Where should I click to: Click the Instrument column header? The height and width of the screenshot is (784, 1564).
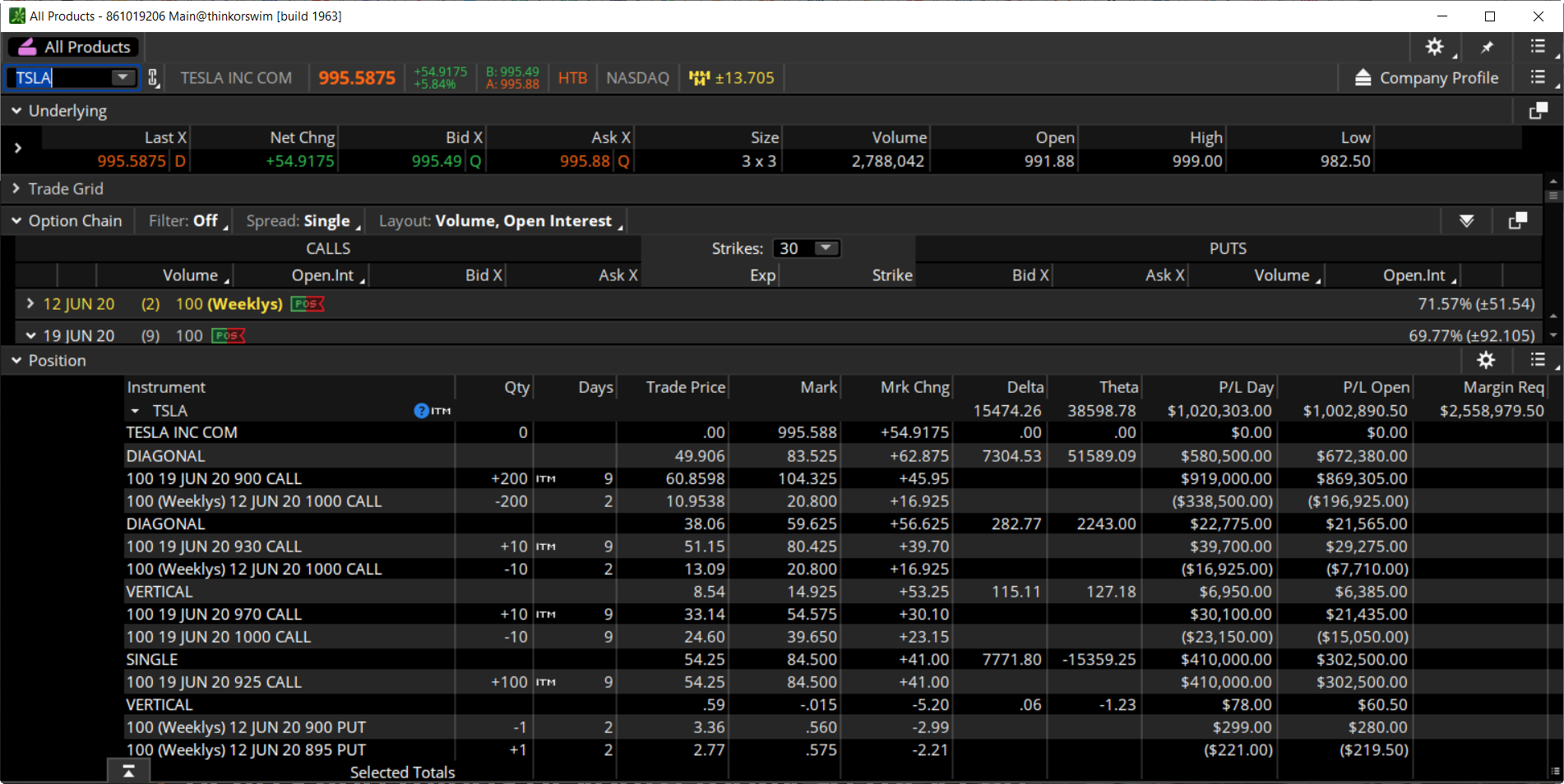coord(166,387)
